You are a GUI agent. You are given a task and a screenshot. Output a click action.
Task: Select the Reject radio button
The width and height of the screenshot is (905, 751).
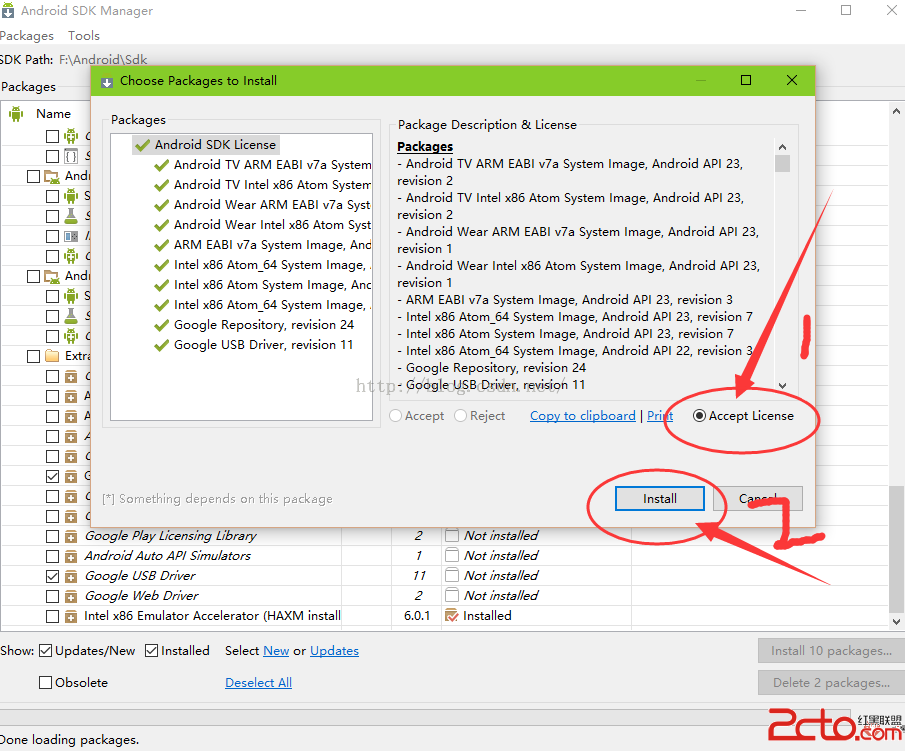[460, 416]
